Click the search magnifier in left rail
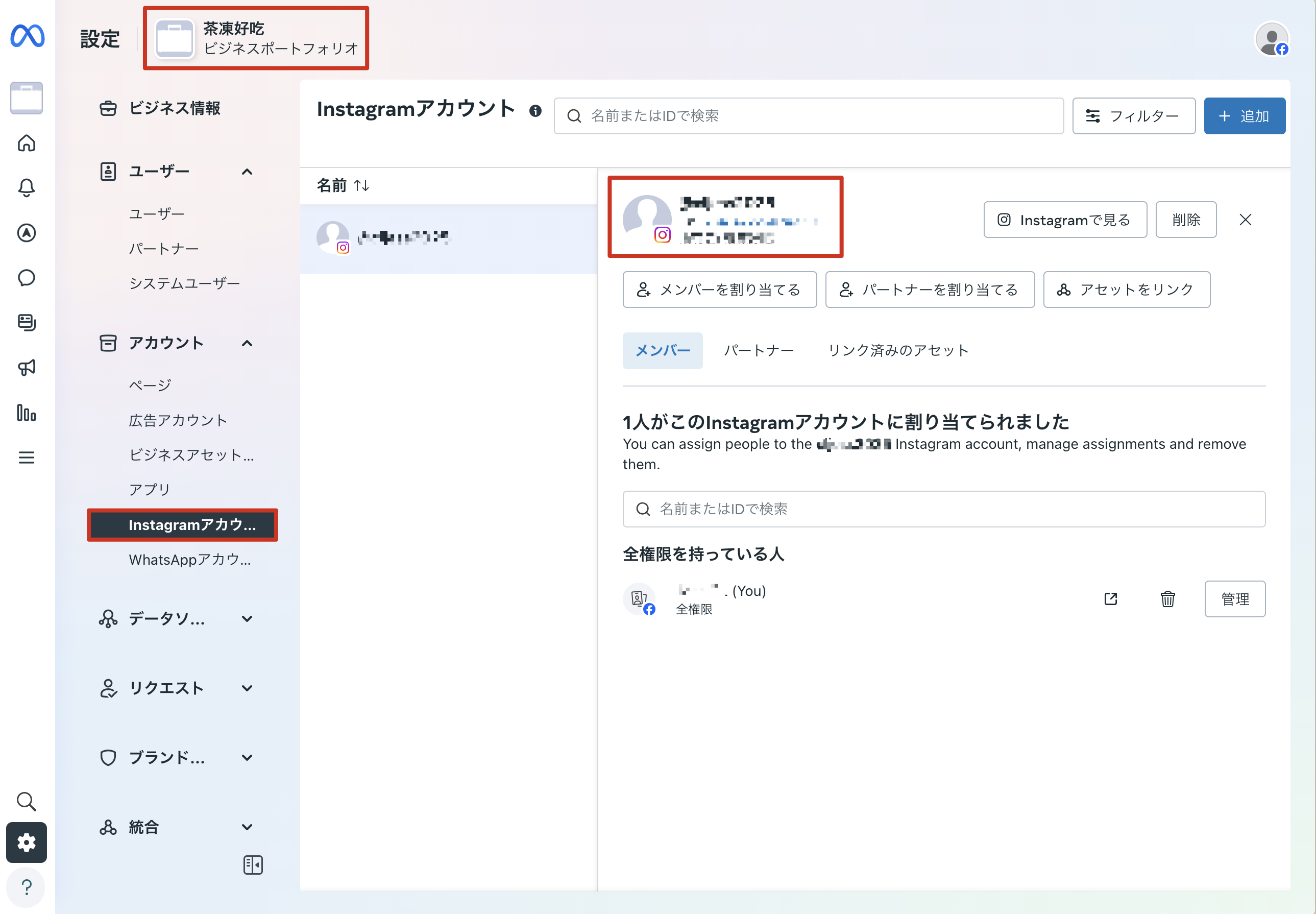 point(27,801)
